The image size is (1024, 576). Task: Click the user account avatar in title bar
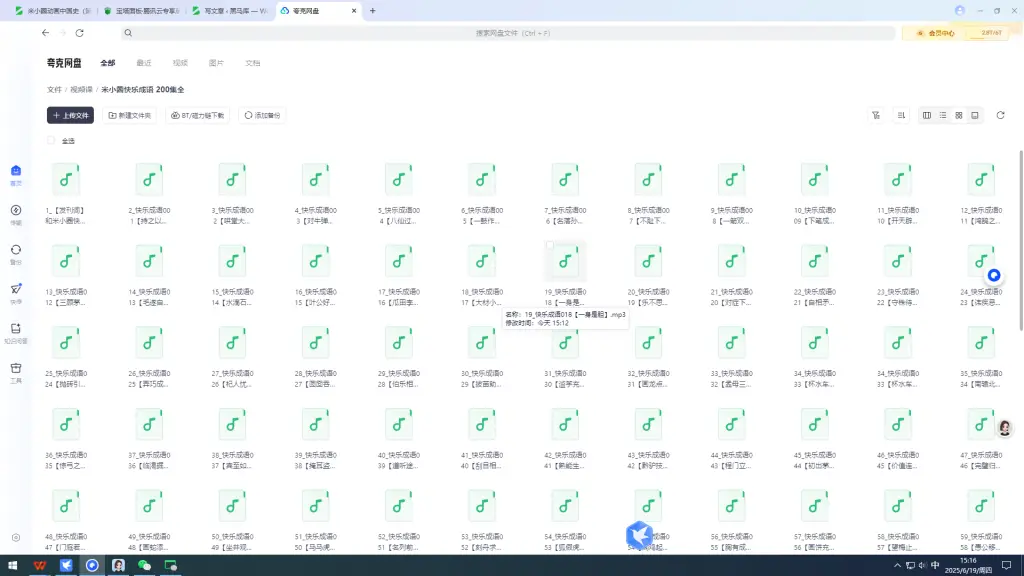pyautogui.click(x=959, y=10)
